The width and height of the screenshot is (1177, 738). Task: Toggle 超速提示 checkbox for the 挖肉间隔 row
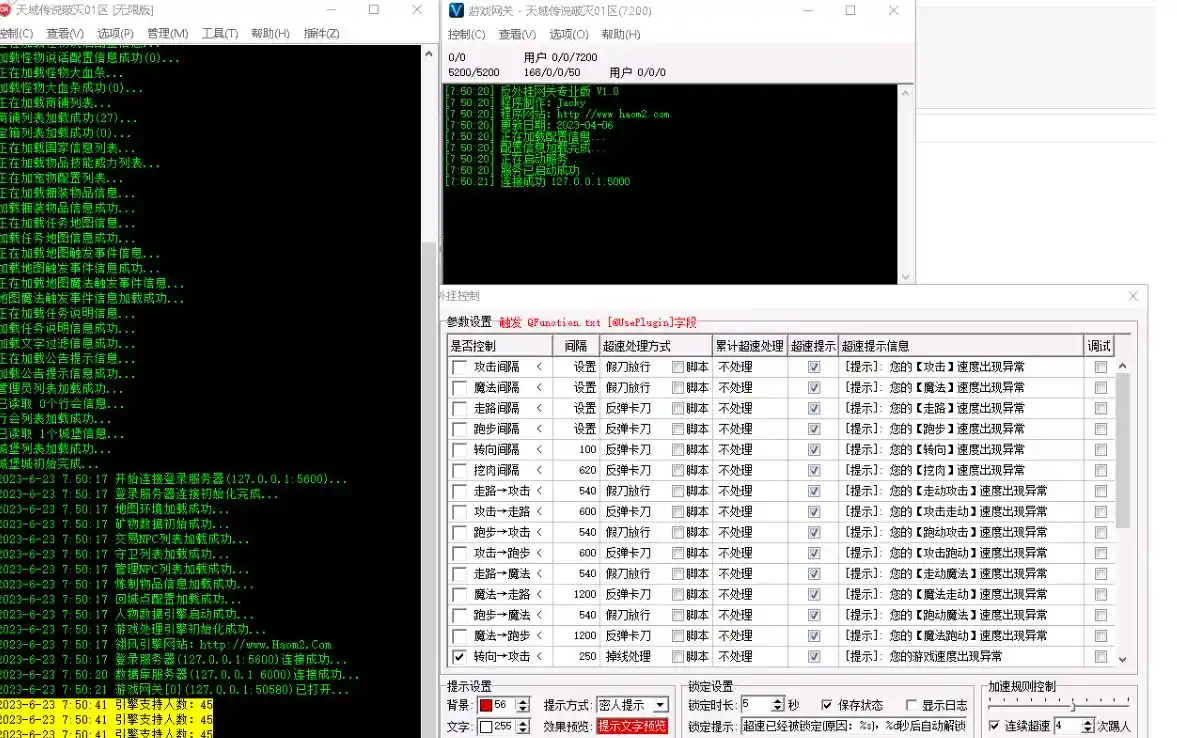814,471
